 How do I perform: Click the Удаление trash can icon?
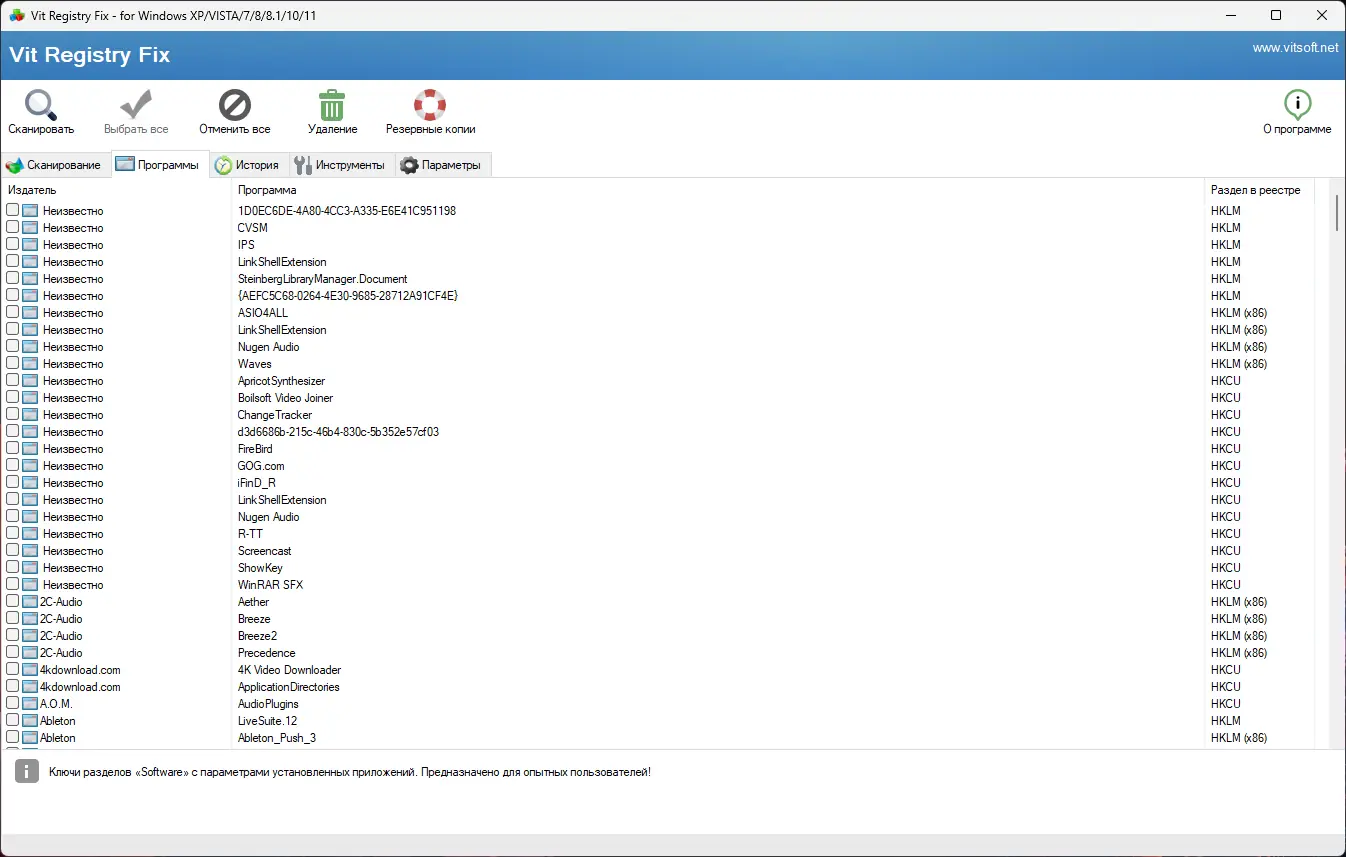(x=332, y=105)
